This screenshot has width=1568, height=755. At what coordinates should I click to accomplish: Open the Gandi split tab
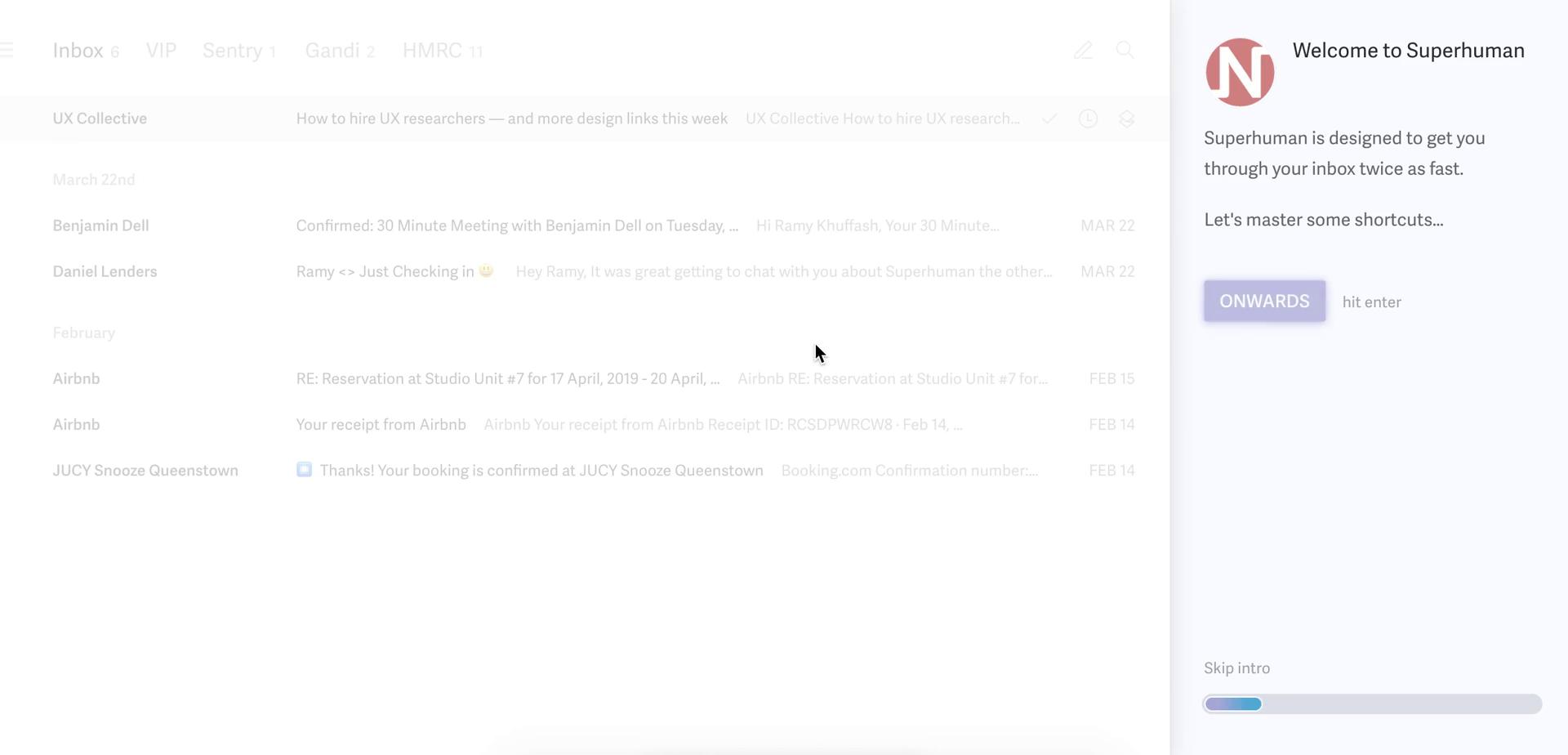coord(340,51)
